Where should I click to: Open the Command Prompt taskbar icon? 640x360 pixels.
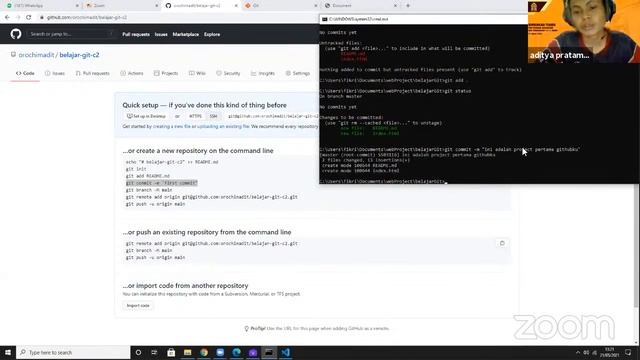(269, 352)
